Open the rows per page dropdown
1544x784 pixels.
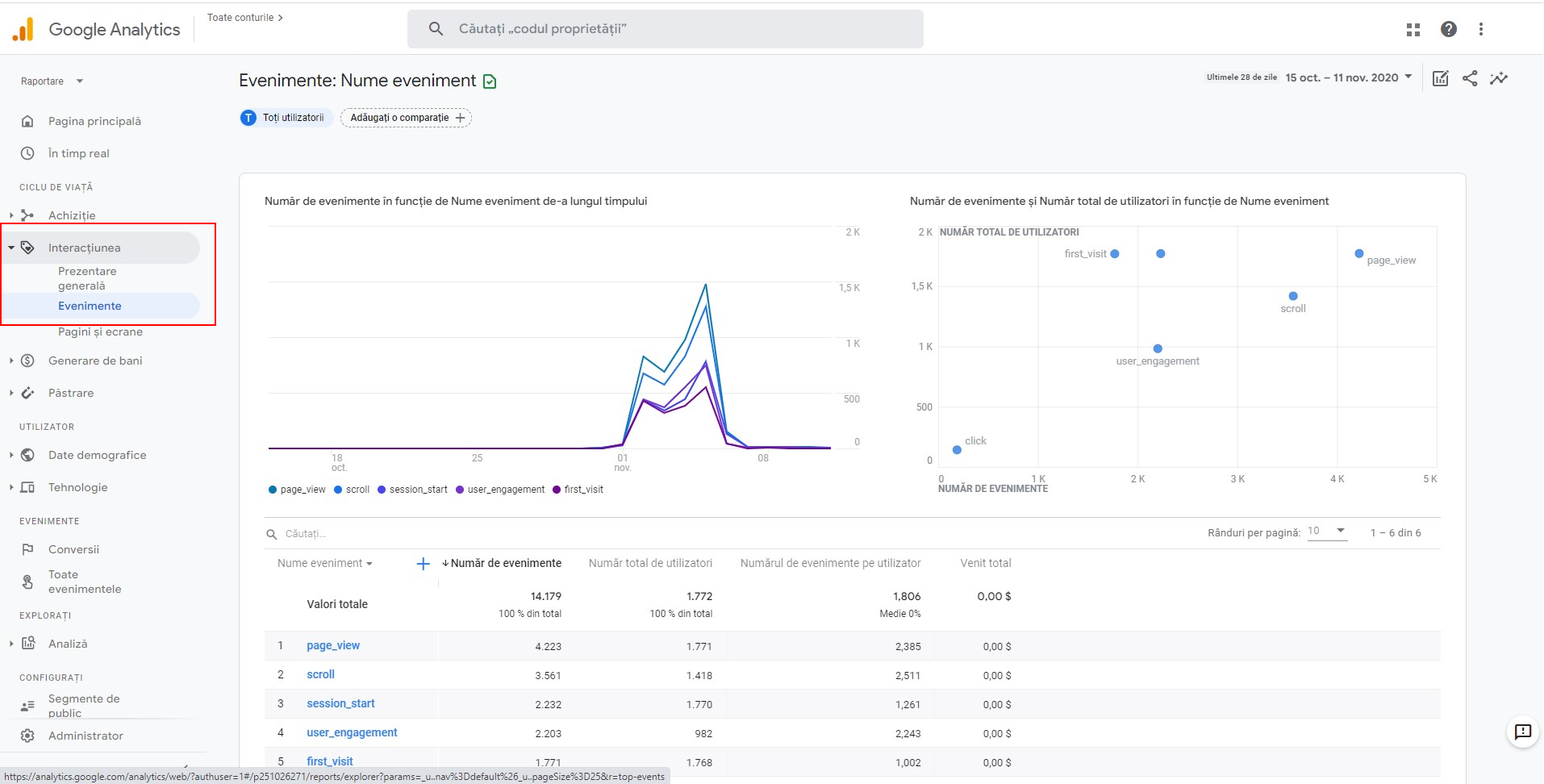coord(1327,531)
